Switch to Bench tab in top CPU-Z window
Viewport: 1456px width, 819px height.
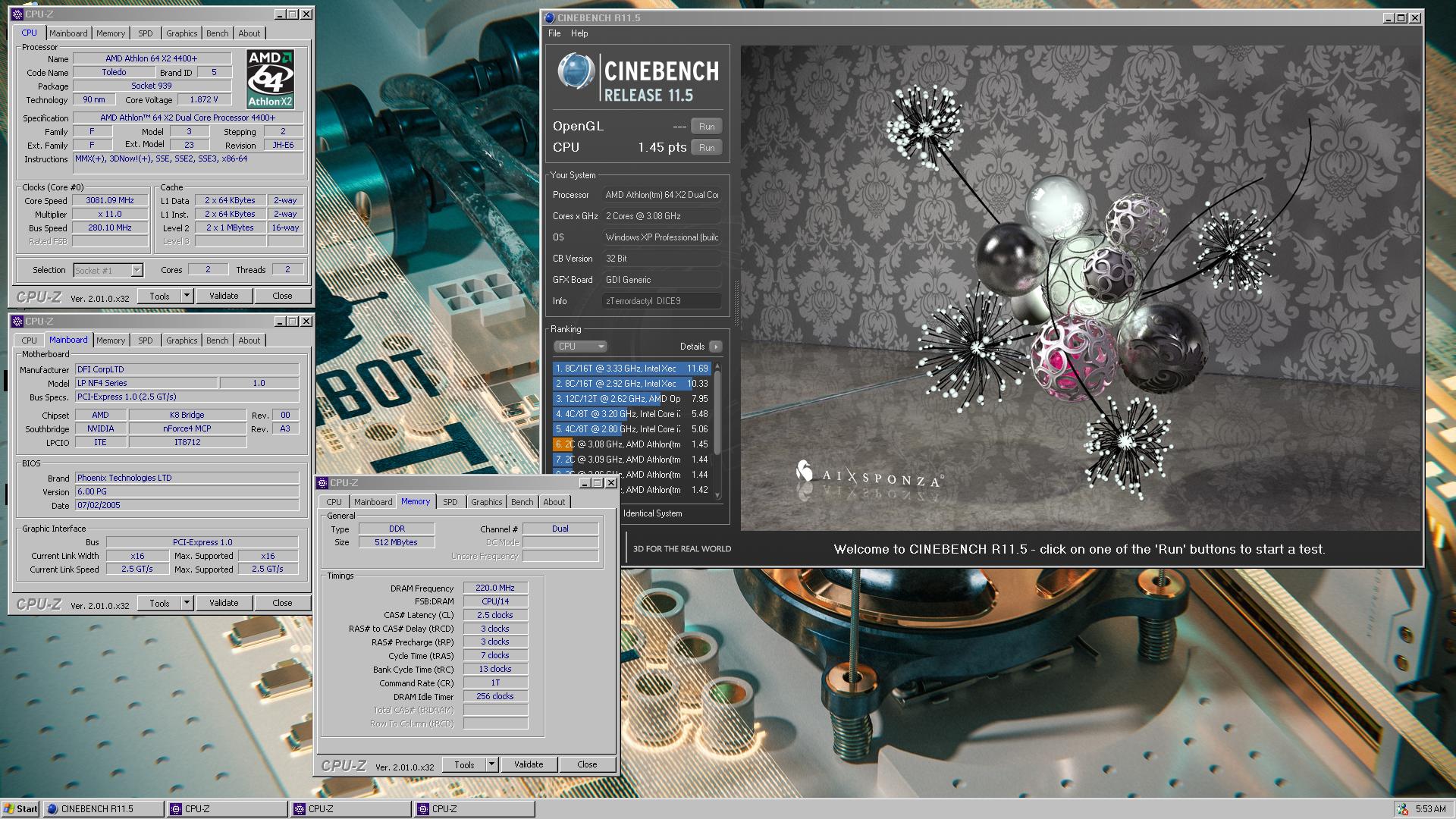218,33
